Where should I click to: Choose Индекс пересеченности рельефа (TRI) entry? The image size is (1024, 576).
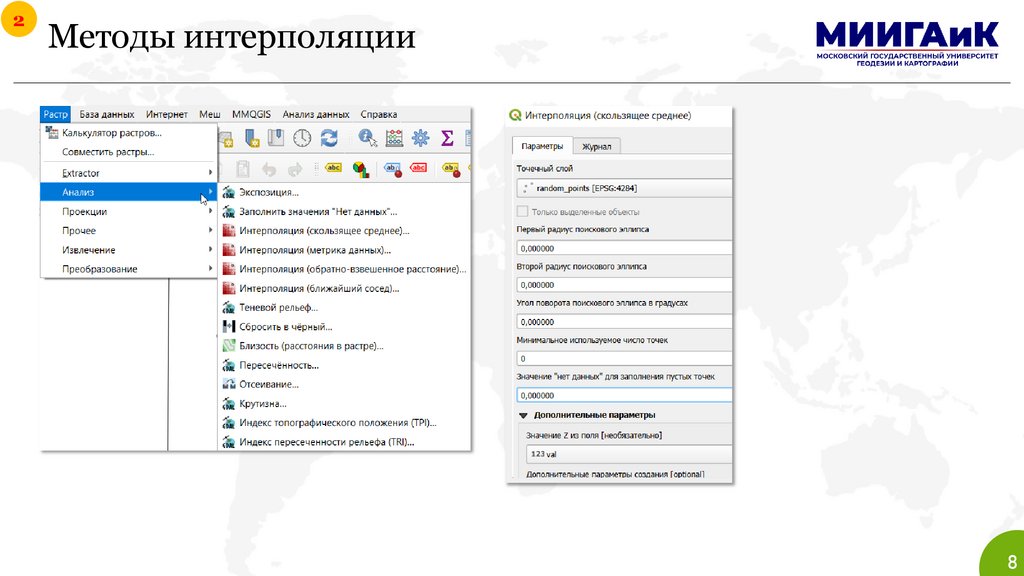327,442
